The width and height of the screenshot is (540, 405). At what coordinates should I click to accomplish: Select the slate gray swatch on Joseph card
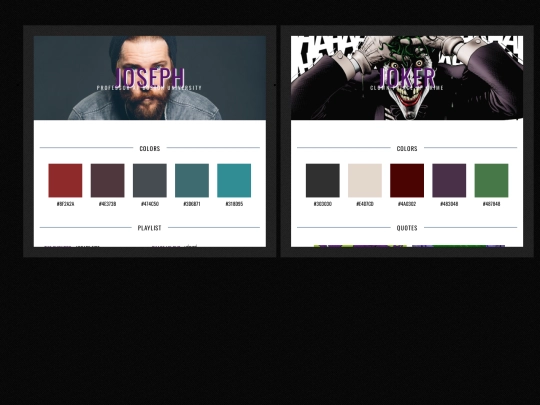pos(150,180)
